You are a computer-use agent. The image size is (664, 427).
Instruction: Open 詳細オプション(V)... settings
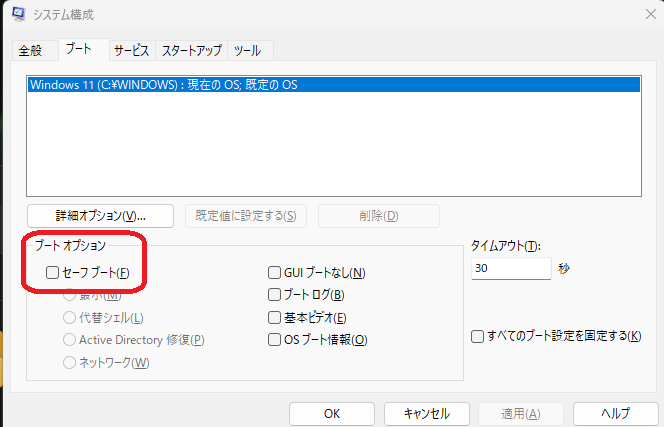pos(100,216)
